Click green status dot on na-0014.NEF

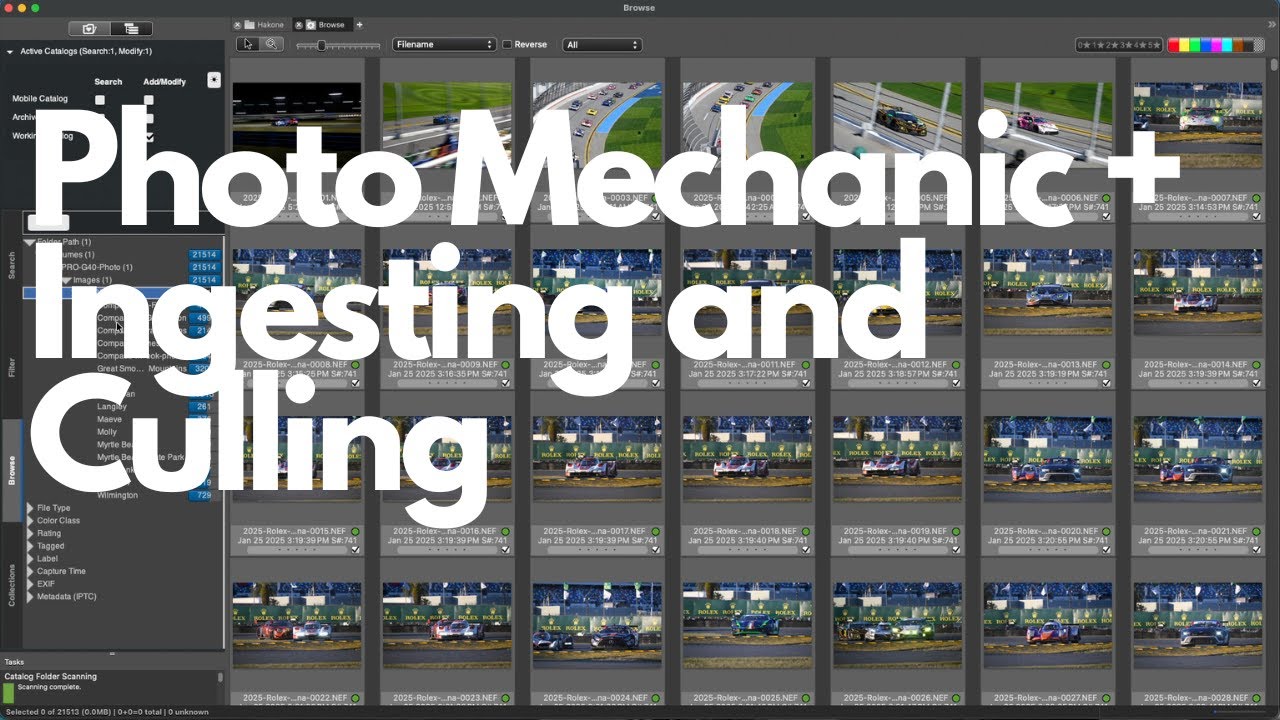coord(1256,365)
